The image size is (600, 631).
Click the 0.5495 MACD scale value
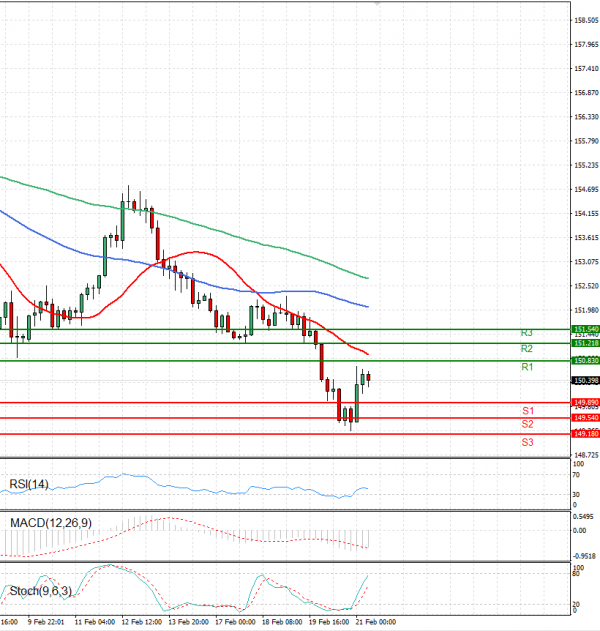pos(583,517)
